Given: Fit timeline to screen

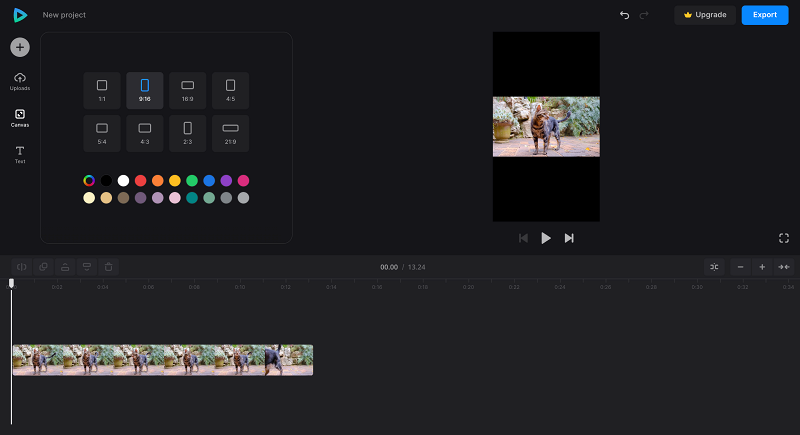Looking at the screenshot, I should click(784, 267).
